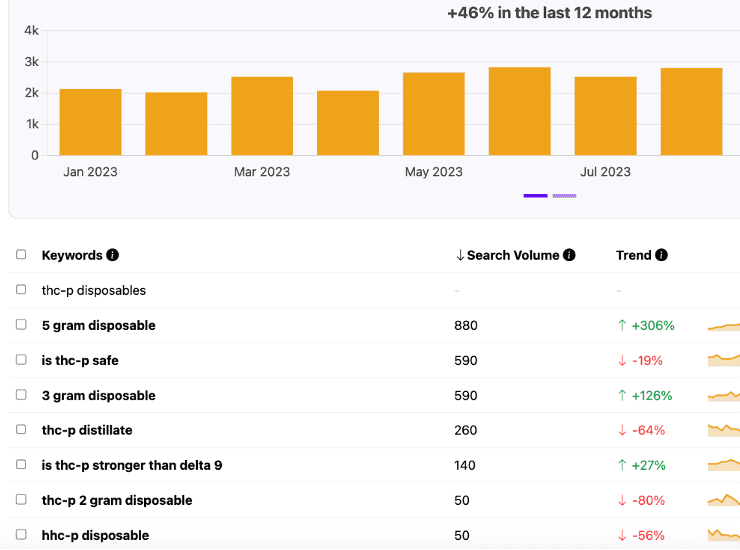Check the box for 5 gram disposable

[x=21, y=325]
